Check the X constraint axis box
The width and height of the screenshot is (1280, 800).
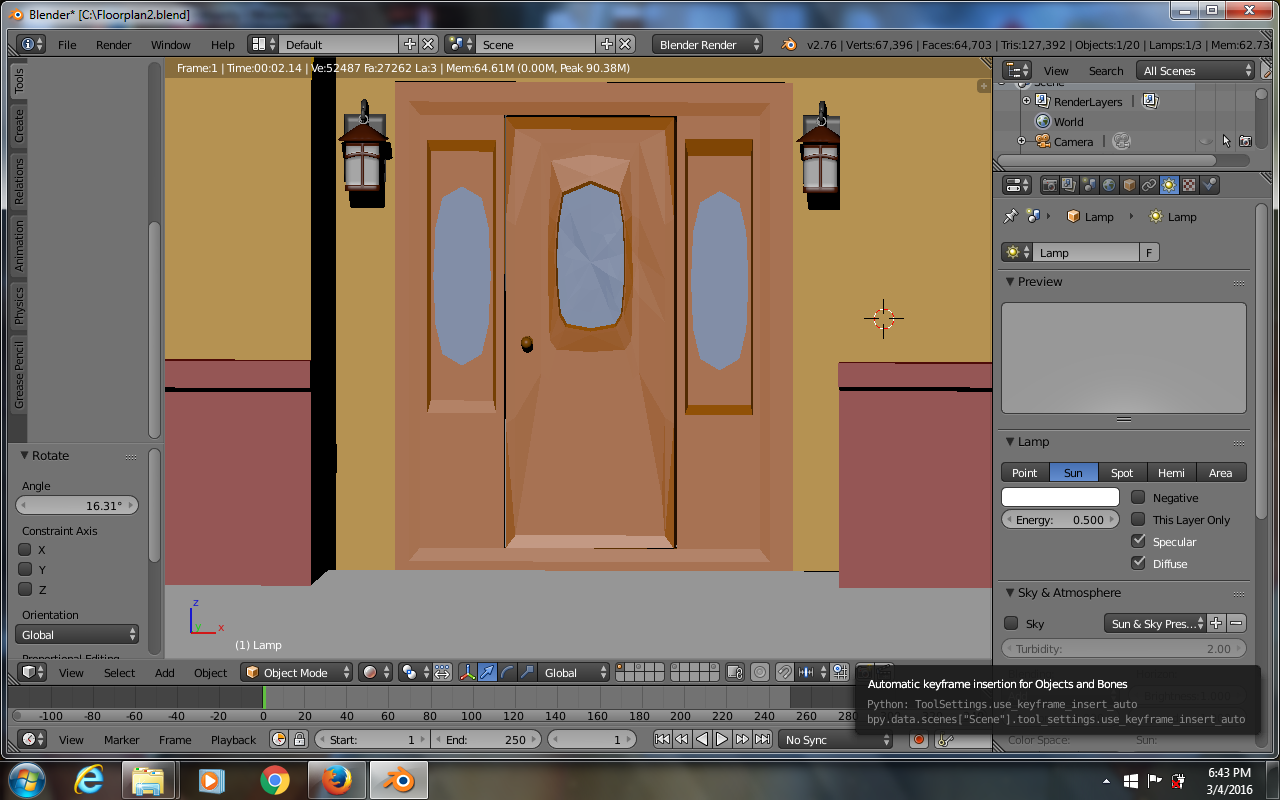pyautogui.click(x=25, y=549)
